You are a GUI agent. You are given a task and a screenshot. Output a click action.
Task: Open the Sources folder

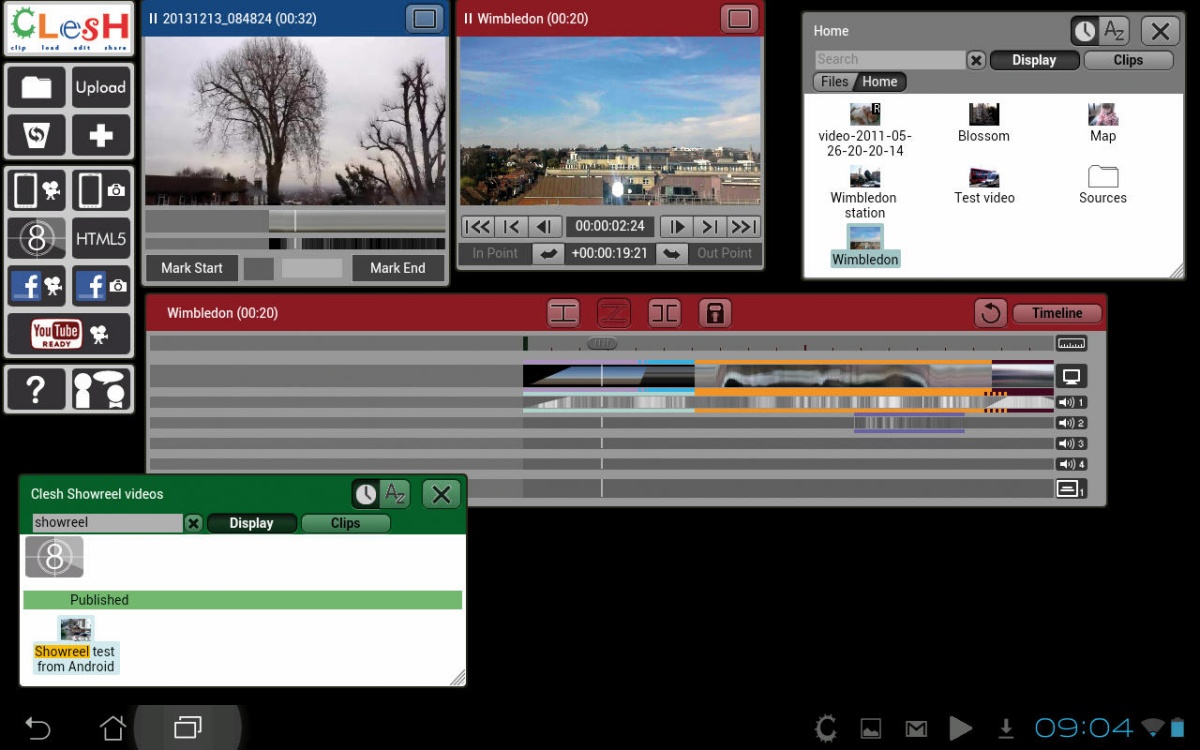tap(1103, 185)
